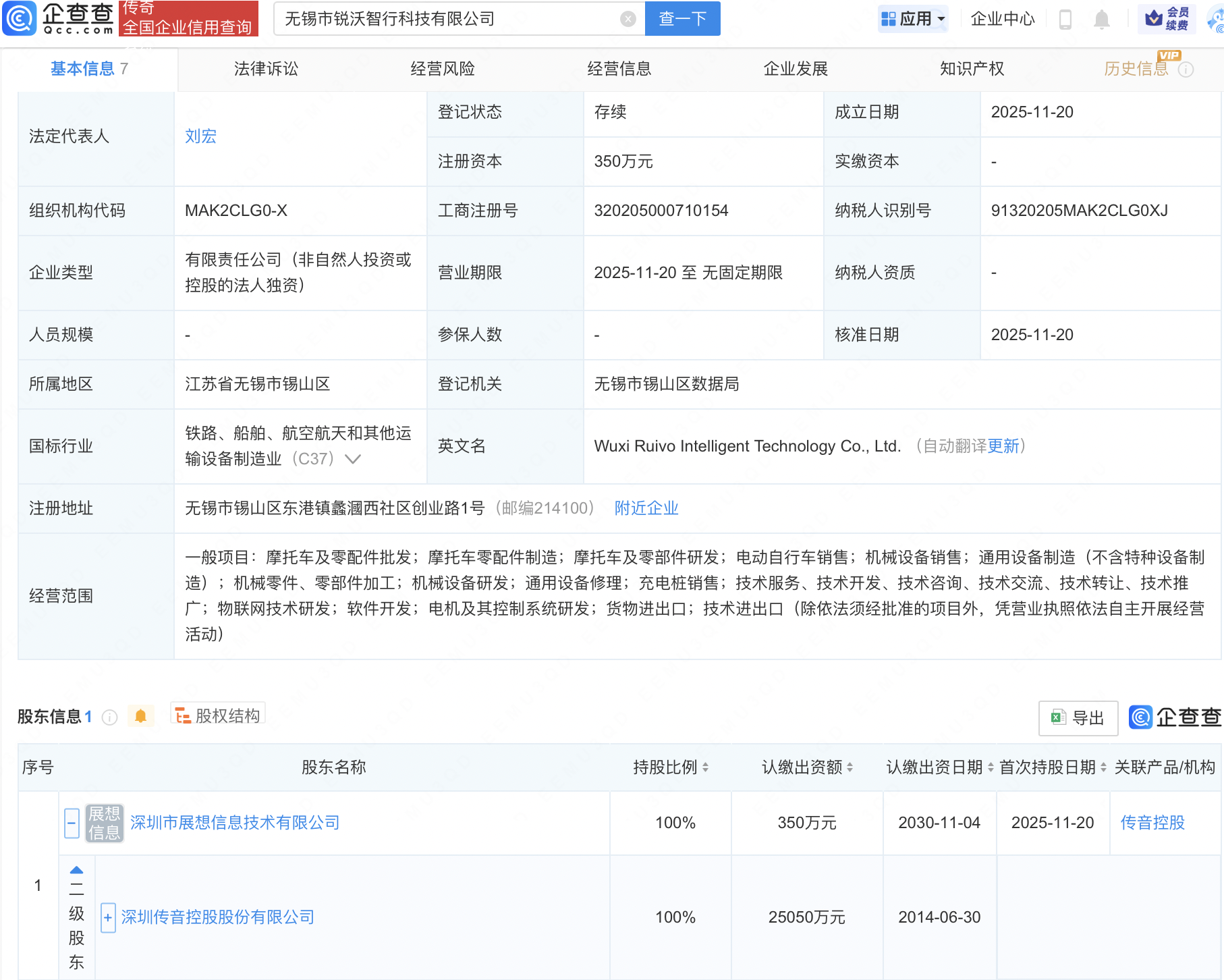
Task: Click the info icon next to 股东信息
Action: coord(109,717)
